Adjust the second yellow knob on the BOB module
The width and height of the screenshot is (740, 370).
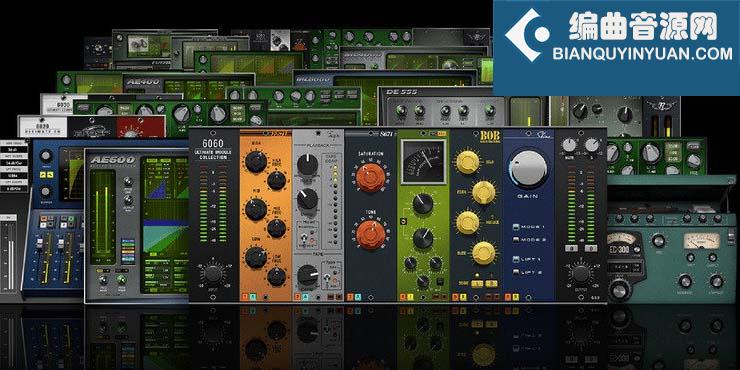484,192
